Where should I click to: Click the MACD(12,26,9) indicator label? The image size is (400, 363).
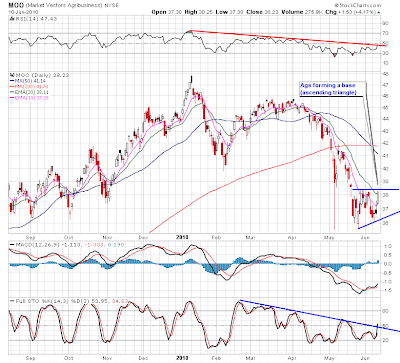coord(37,245)
